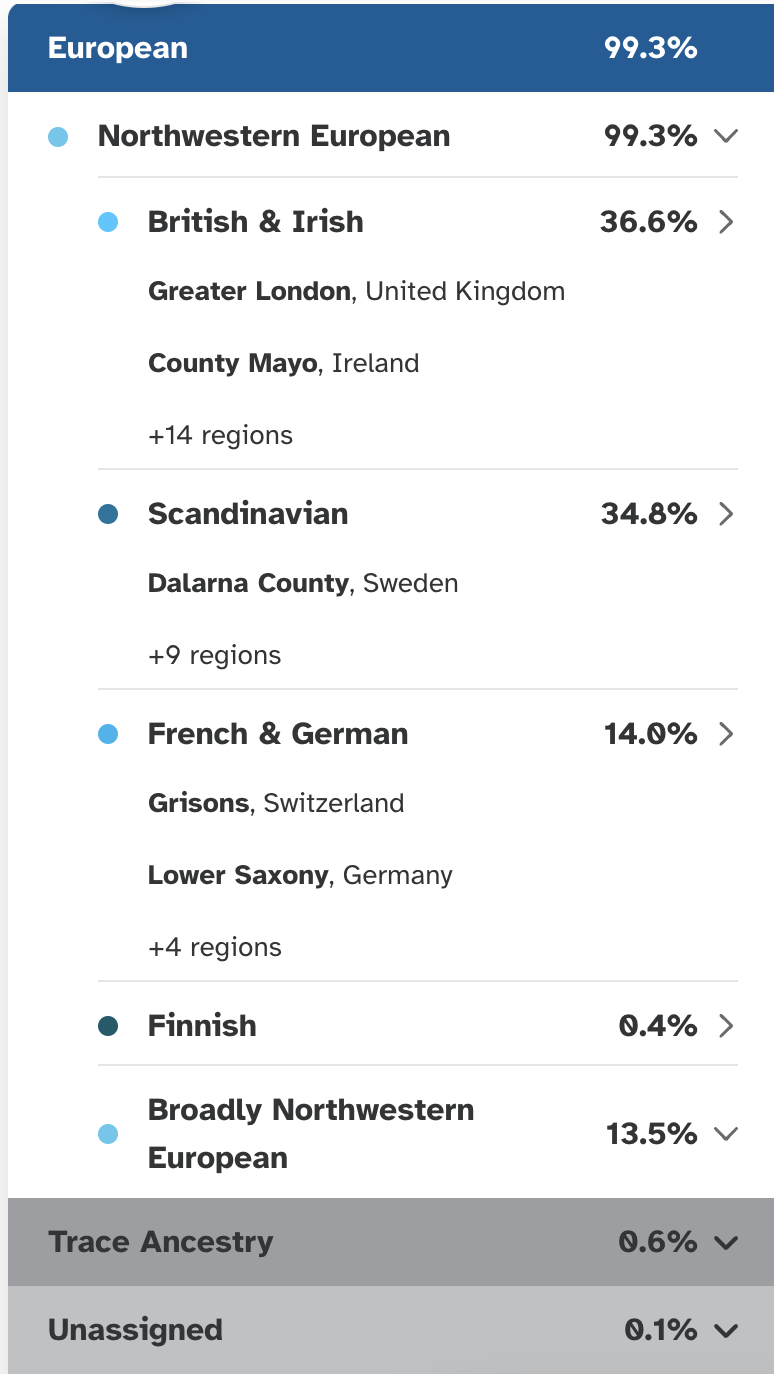Show the +4 regions for French & German
Screen dimensions: 774x1374
click(x=214, y=948)
